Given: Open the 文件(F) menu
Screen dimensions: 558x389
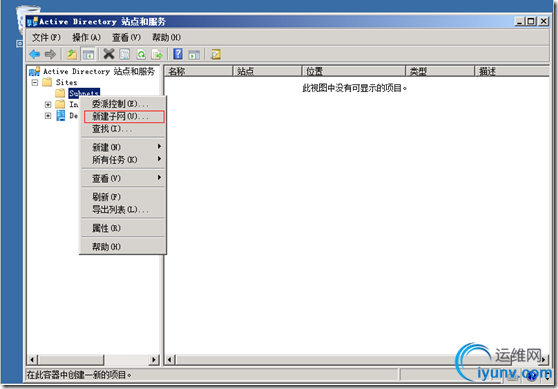Looking at the screenshot, I should [46, 37].
